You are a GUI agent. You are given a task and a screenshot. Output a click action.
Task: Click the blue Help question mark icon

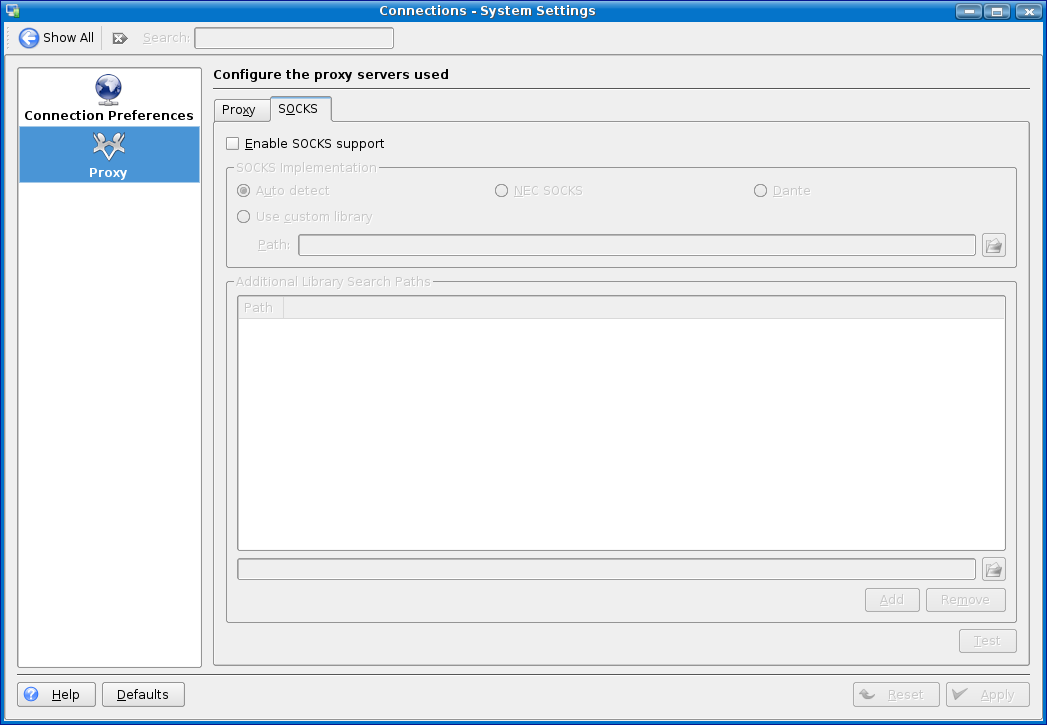click(31, 694)
